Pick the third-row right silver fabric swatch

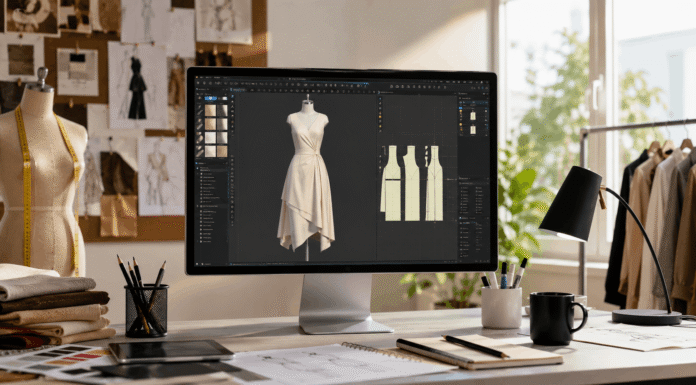coord(222,138)
